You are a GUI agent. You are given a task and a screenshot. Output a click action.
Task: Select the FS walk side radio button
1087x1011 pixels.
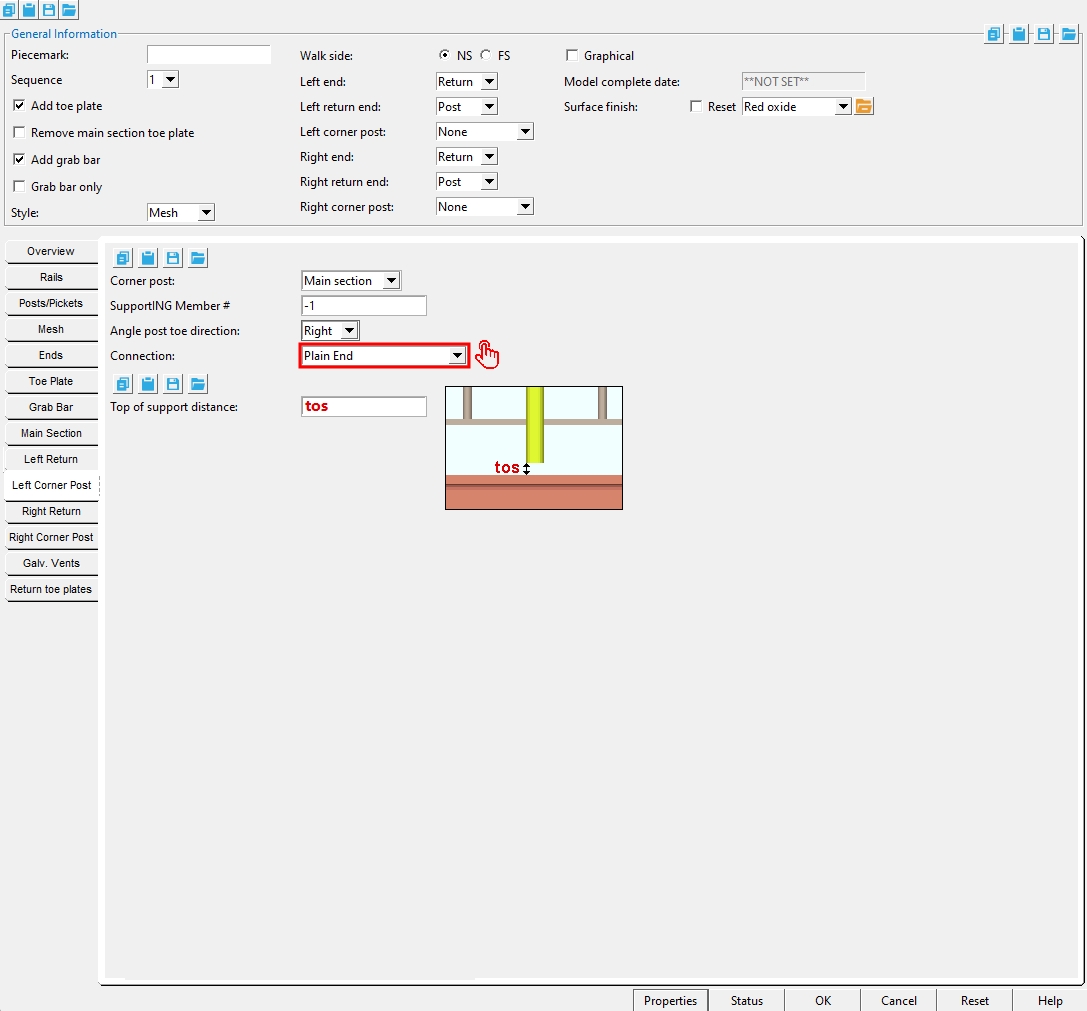[x=485, y=54]
